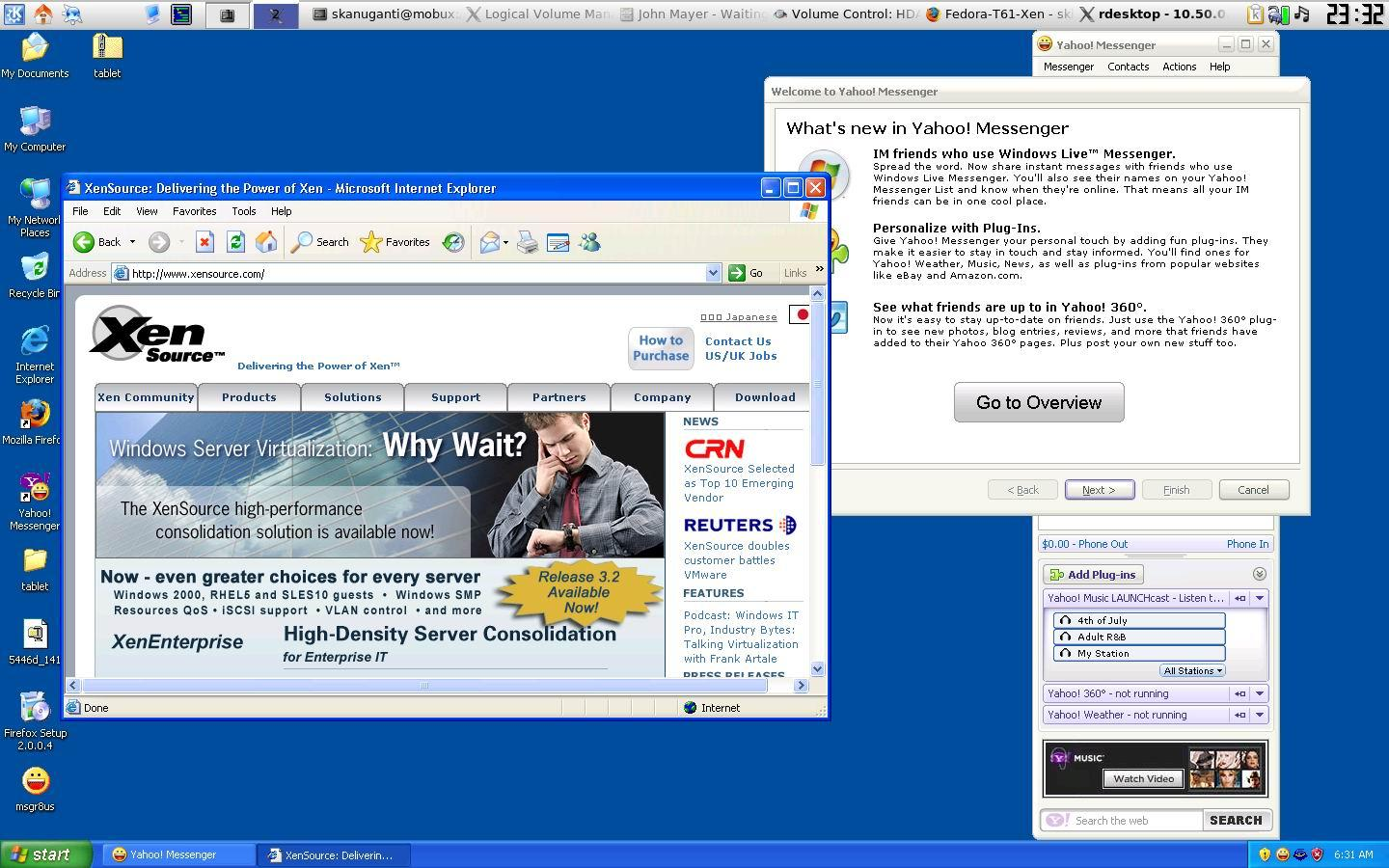The image size is (1389, 868).
Task: Open the Favorites menu in Internet Explorer
Action: (194, 211)
